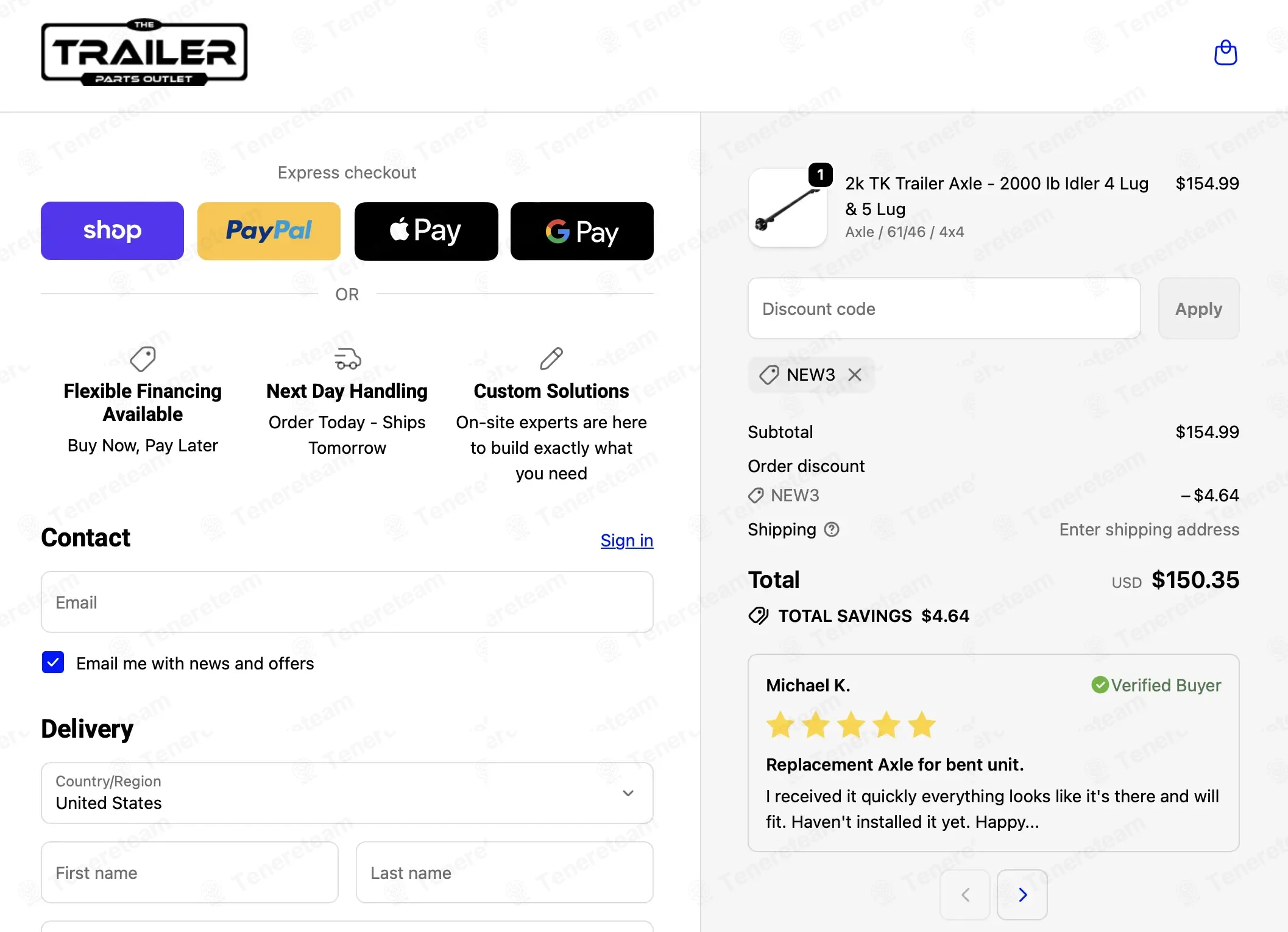Click the Apply discount button
Image resolution: width=1288 pixels, height=932 pixels.
pos(1198,308)
